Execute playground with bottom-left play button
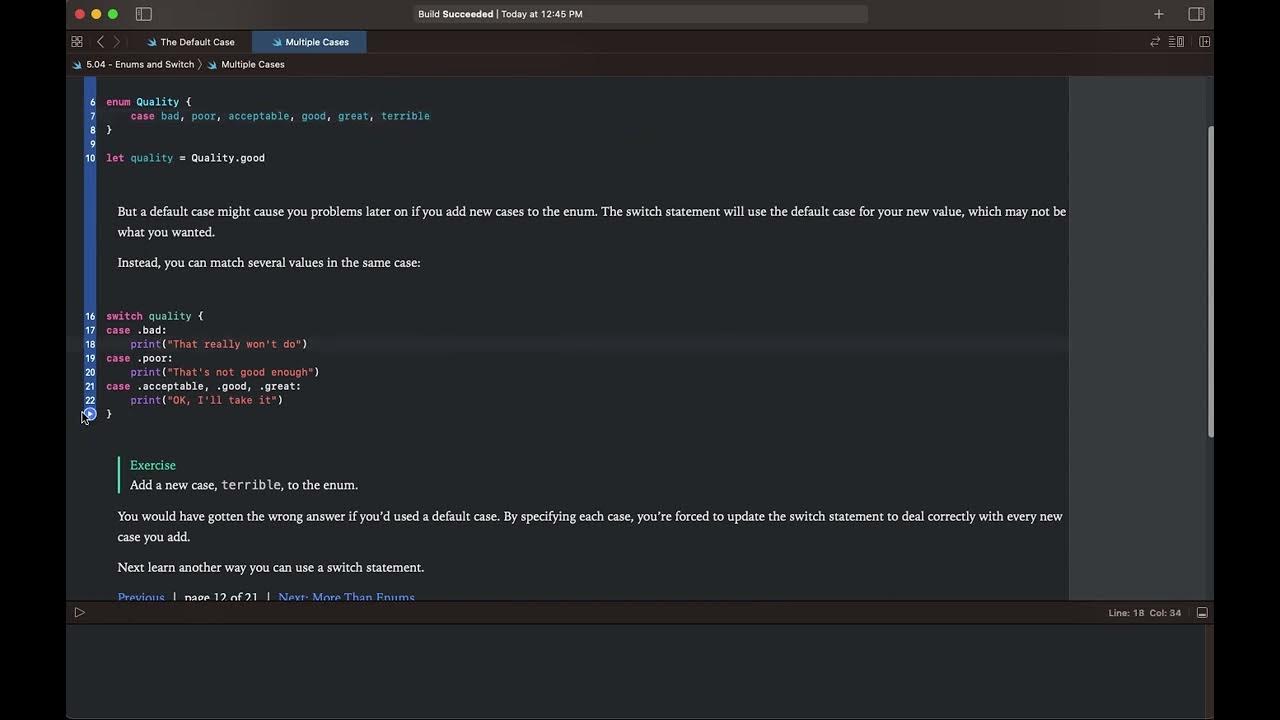Screen dimensions: 1280x720 point(80,612)
